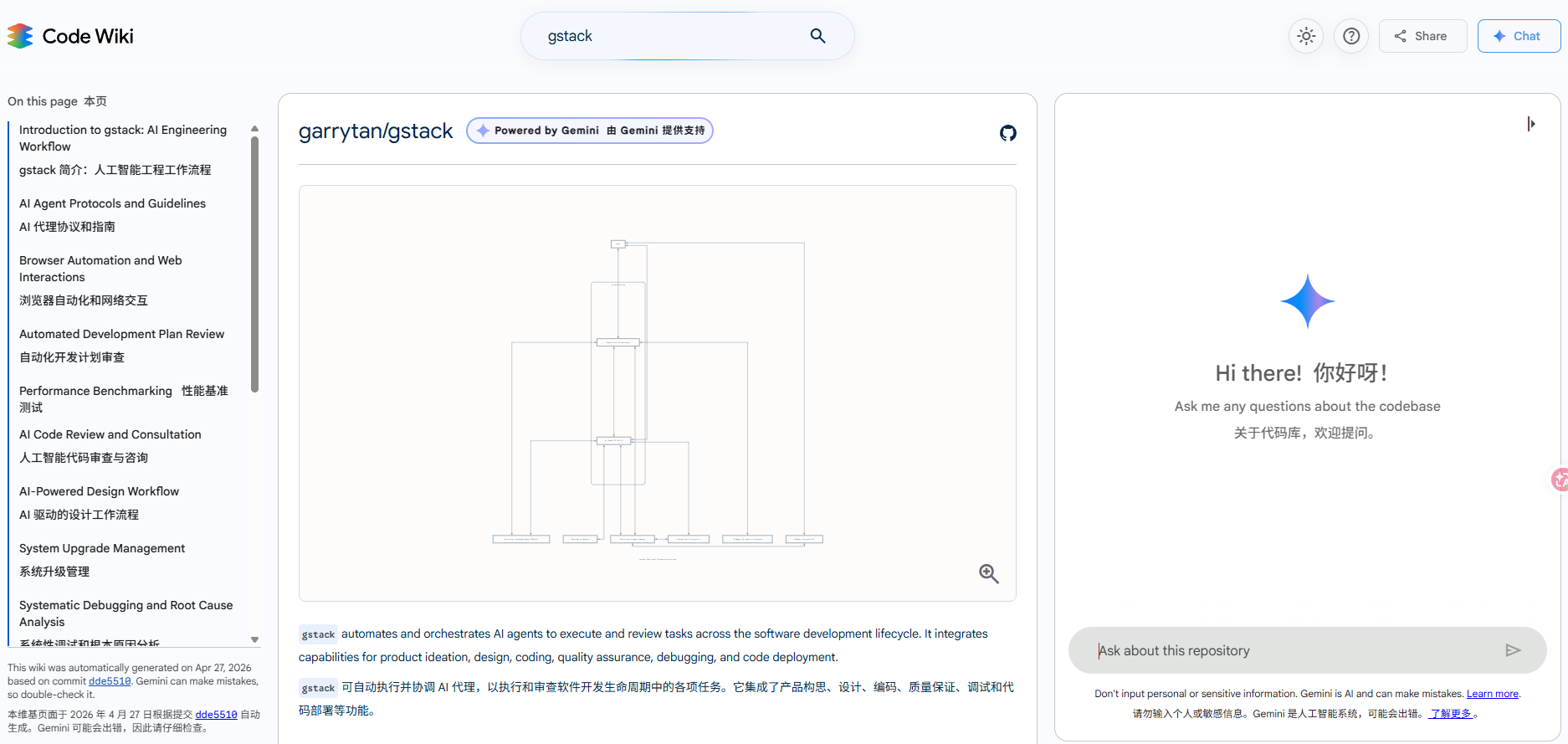Click the Gemini sparkle star graphic
The height and width of the screenshot is (744, 1568).
click(1307, 301)
